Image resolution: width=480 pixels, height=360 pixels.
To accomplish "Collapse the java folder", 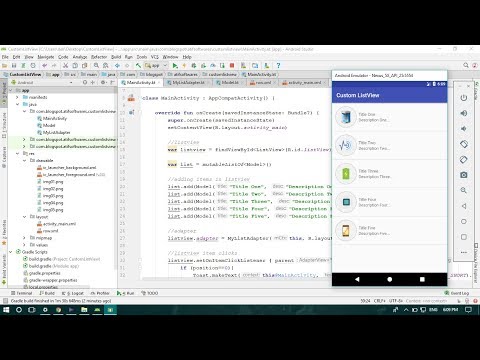I will click(17, 104).
